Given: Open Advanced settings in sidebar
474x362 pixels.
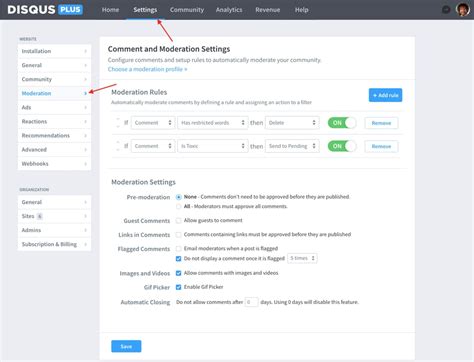Looking at the screenshot, I should pos(54,149).
